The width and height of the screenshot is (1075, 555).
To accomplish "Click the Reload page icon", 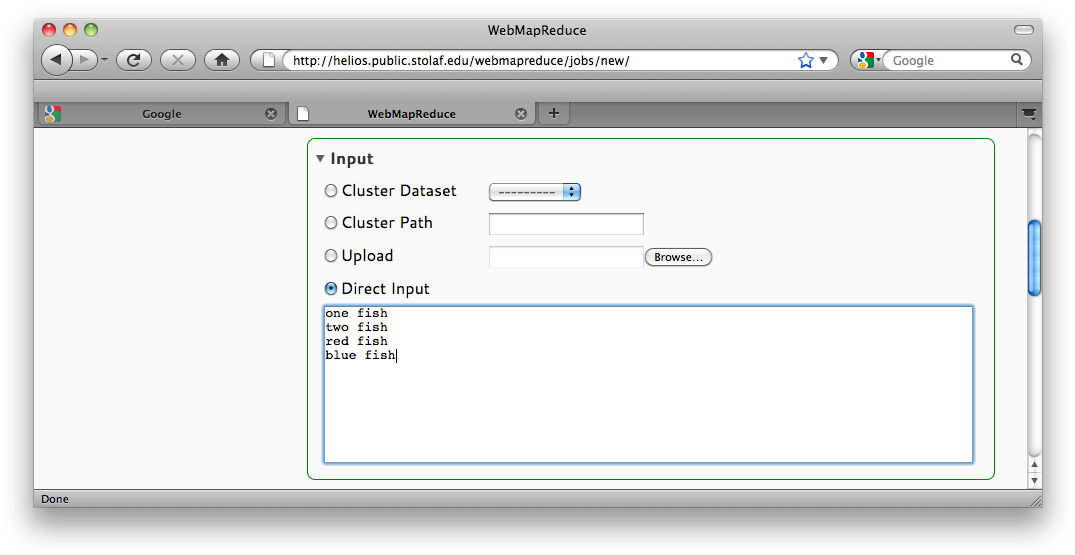I will coord(133,60).
